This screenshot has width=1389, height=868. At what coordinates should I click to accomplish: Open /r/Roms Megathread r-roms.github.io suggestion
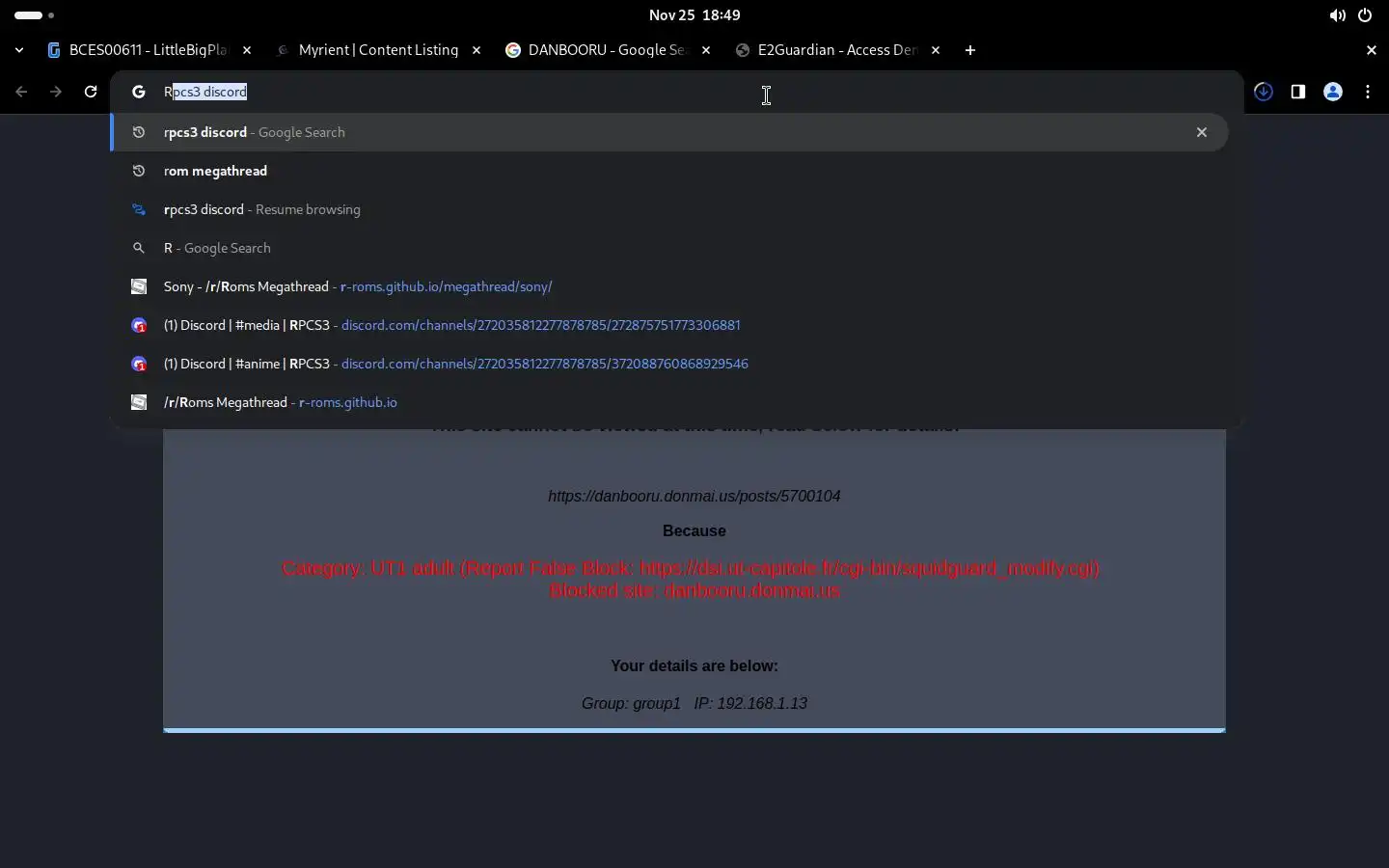(669, 402)
